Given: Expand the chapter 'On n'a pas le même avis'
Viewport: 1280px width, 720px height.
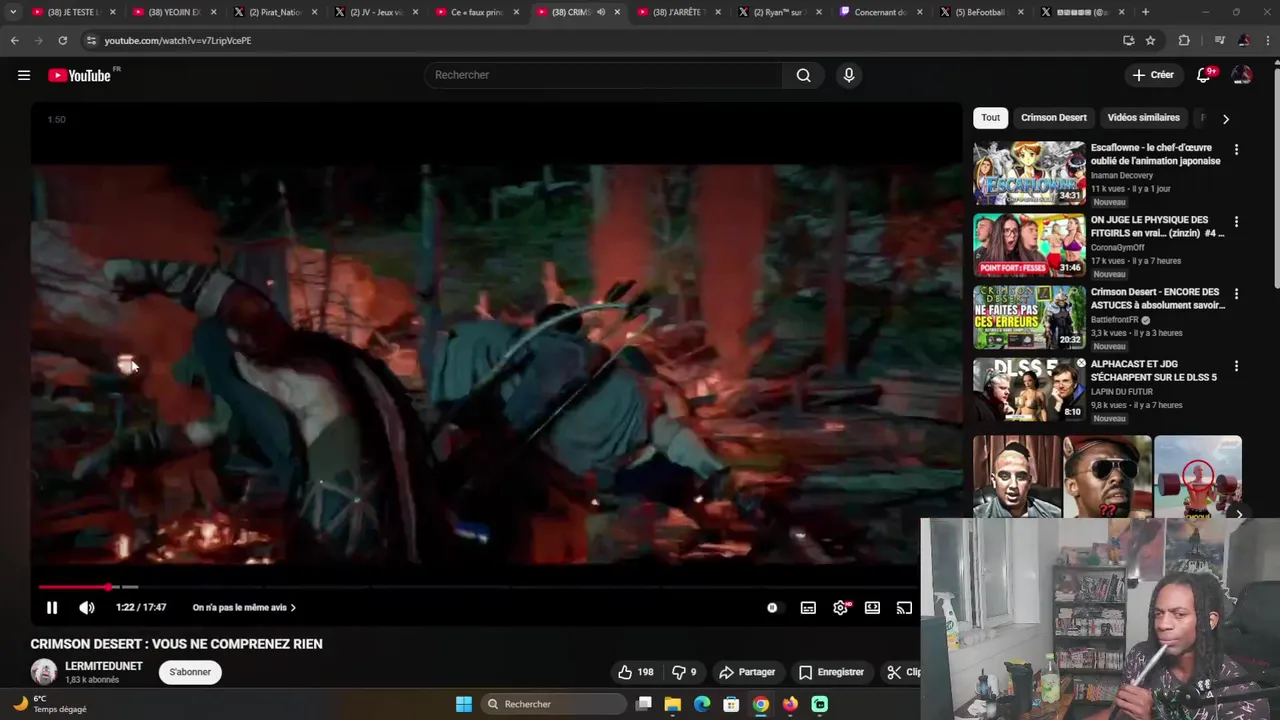Looking at the screenshot, I should point(244,607).
